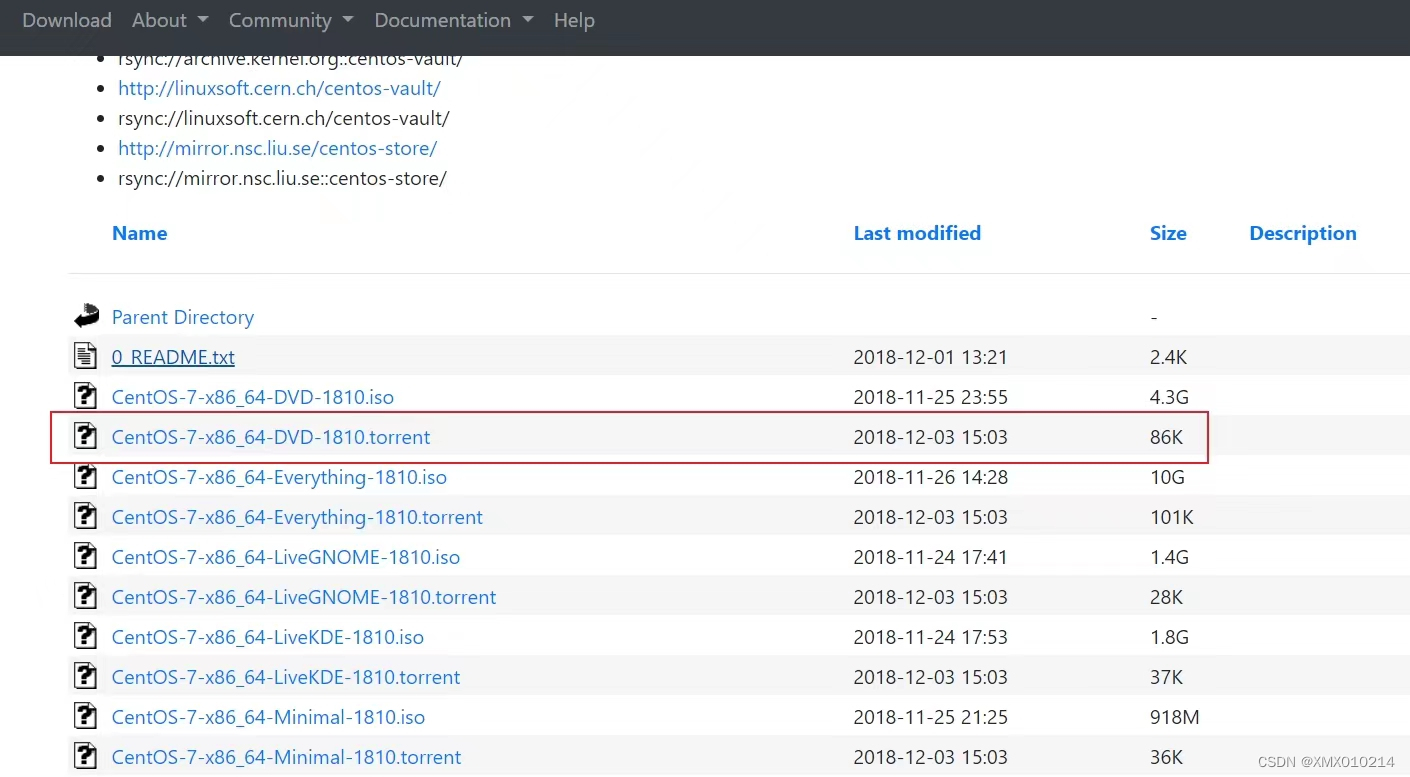Open Parent Directory of the listing
This screenshot has height=777, width=1410.
click(x=183, y=317)
